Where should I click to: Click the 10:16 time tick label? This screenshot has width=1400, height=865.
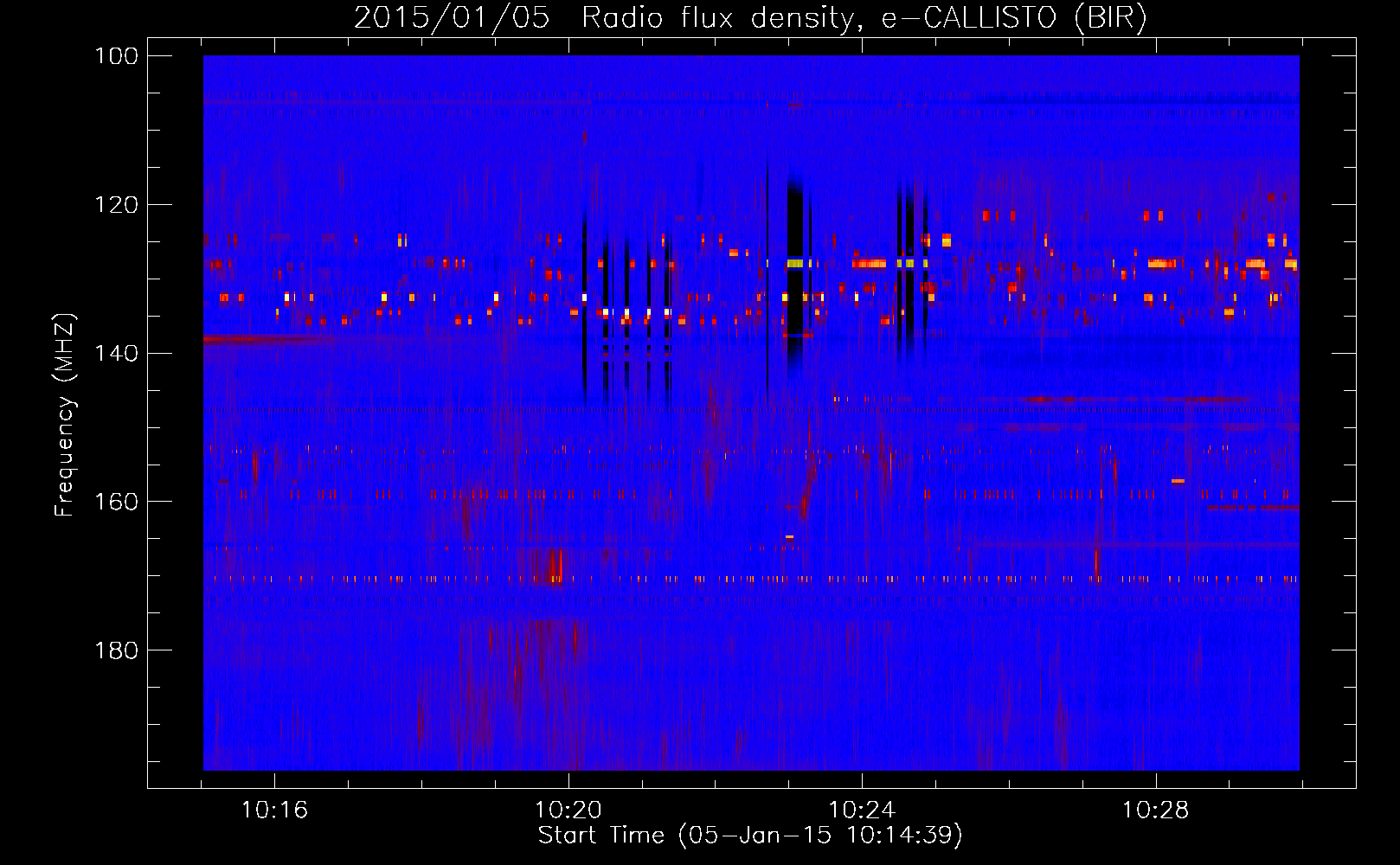[x=274, y=811]
